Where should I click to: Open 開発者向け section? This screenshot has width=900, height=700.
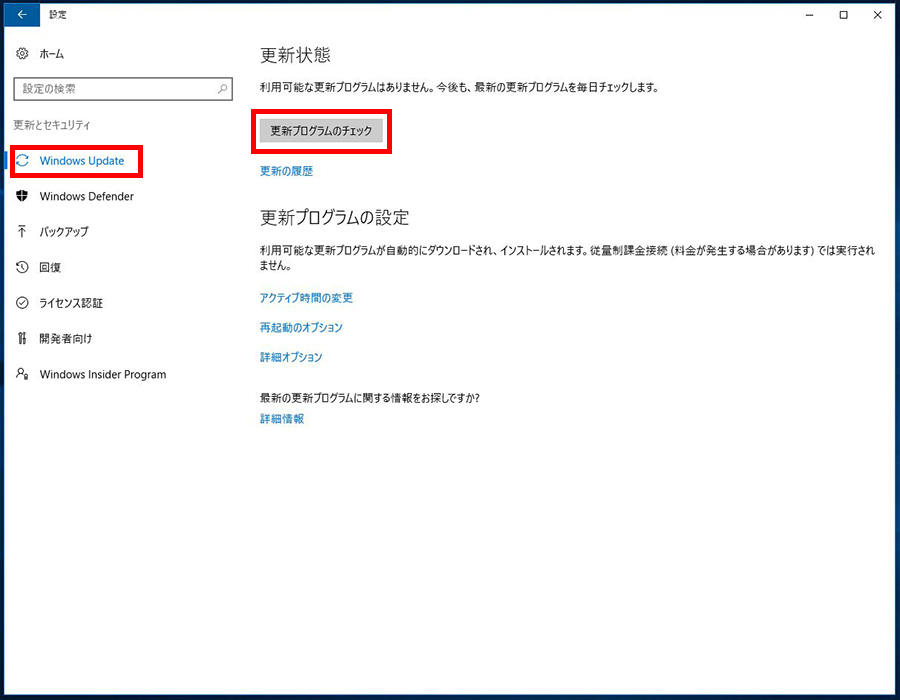click(65, 339)
